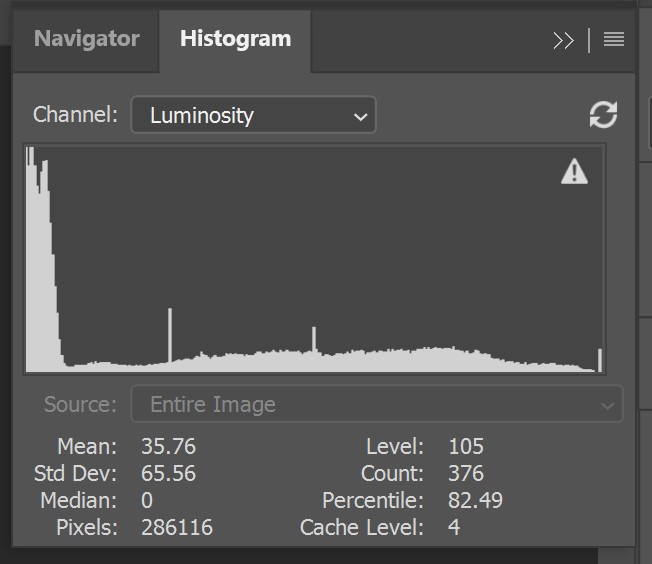
Task: Expand the Source dropdown showing Entire Image
Action: click(x=376, y=405)
